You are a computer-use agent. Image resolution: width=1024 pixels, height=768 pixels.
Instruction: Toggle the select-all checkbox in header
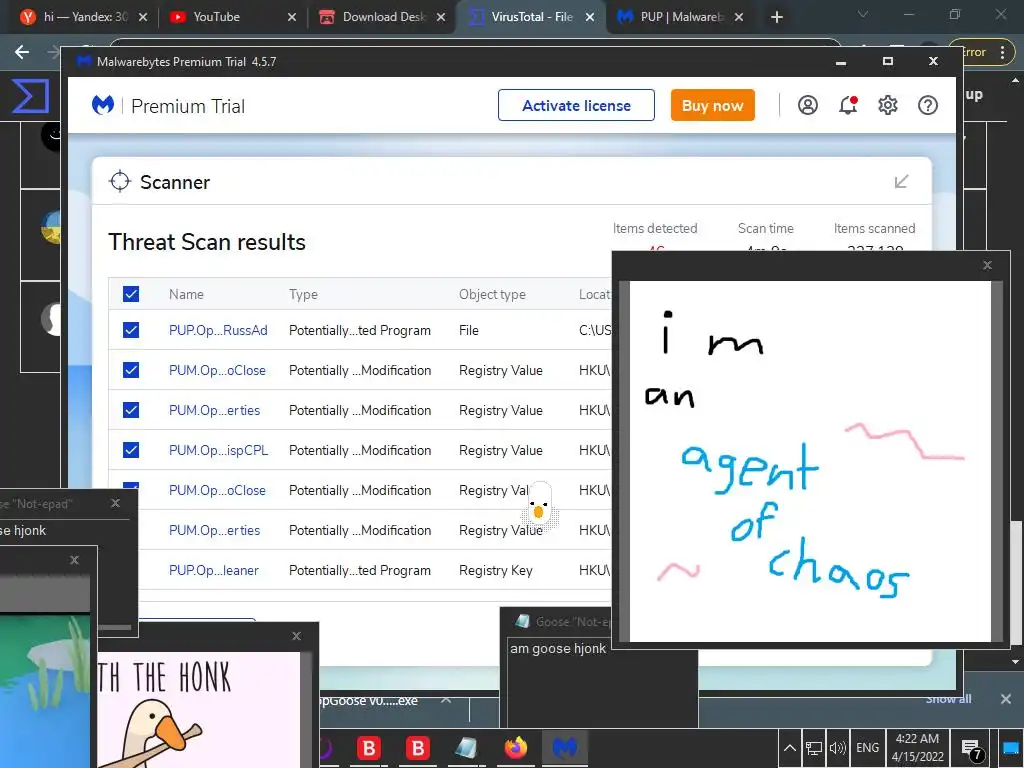131,294
